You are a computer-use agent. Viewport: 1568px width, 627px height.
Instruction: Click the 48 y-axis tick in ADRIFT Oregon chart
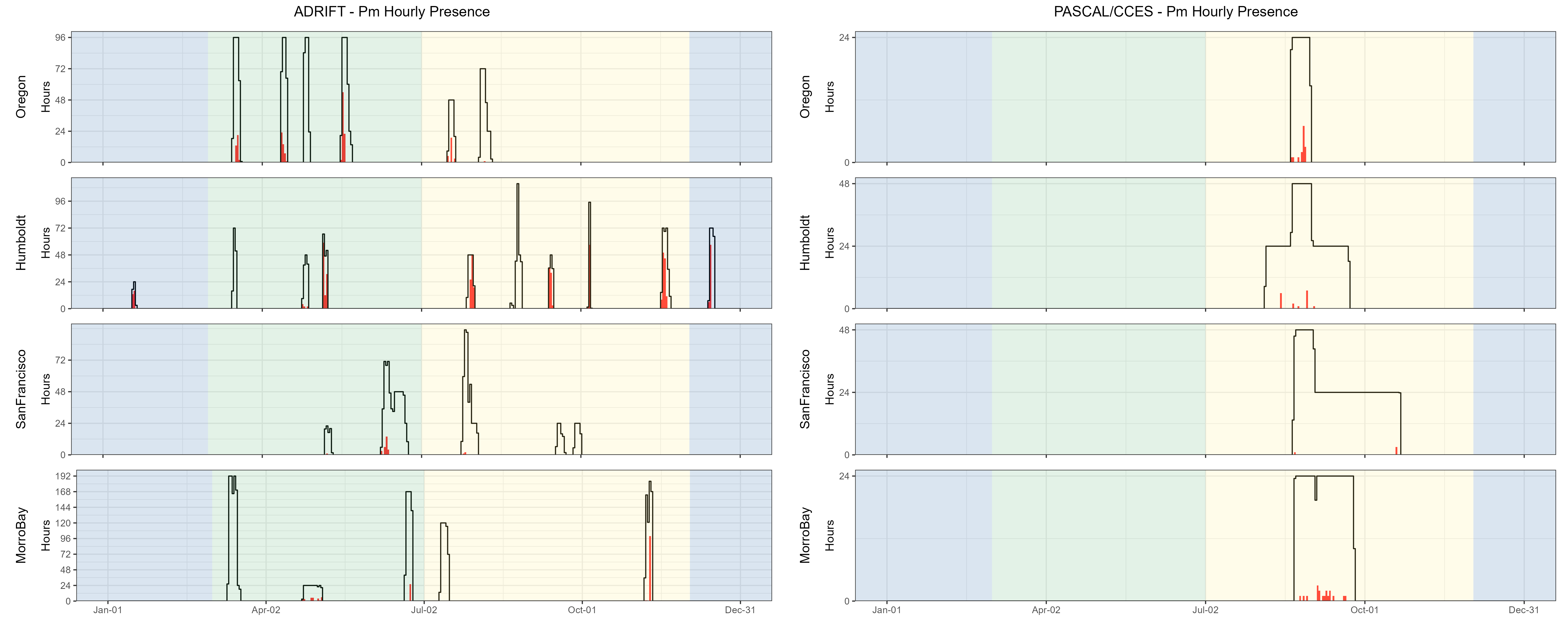60,100
